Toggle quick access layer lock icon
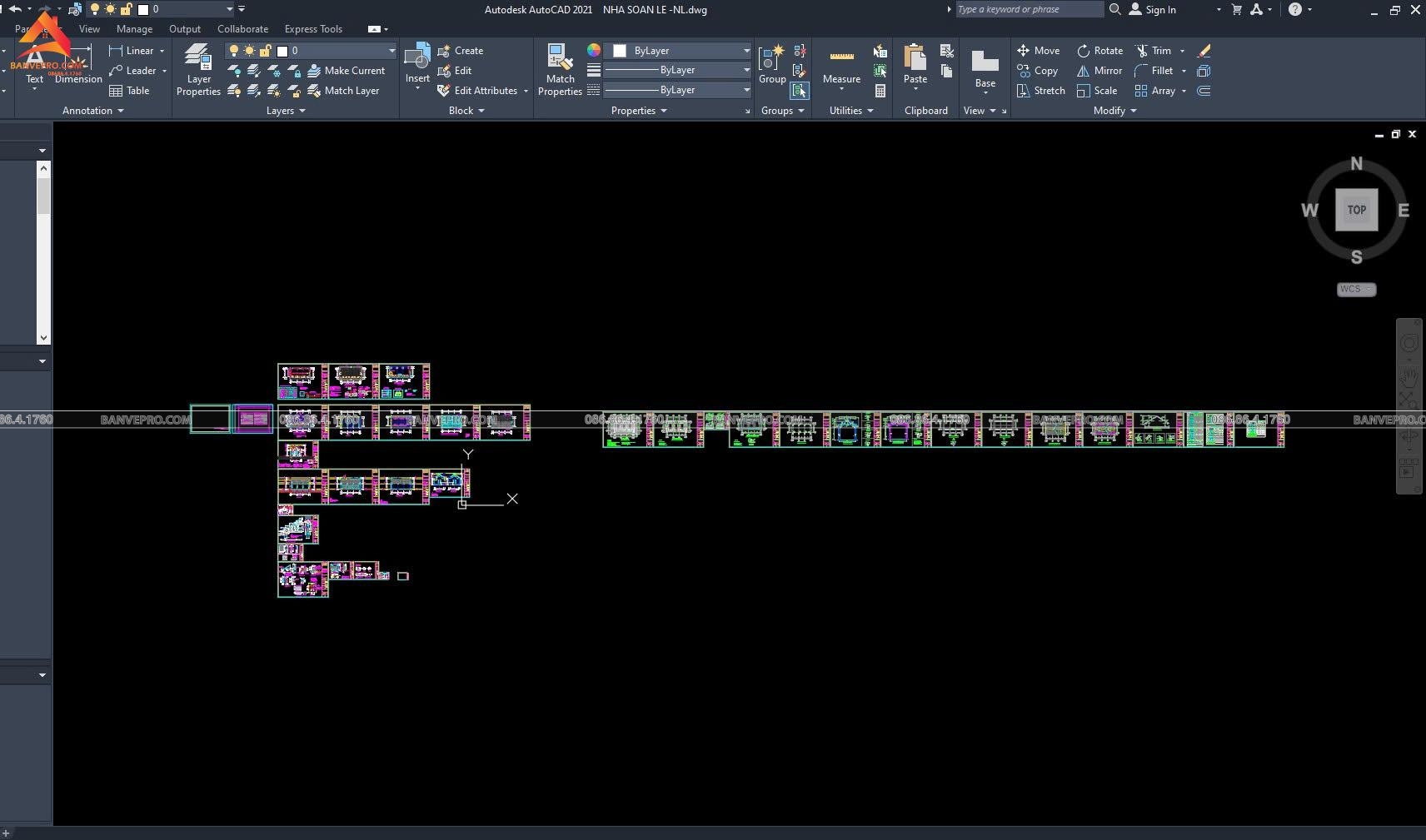The image size is (1426, 840). [126, 9]
